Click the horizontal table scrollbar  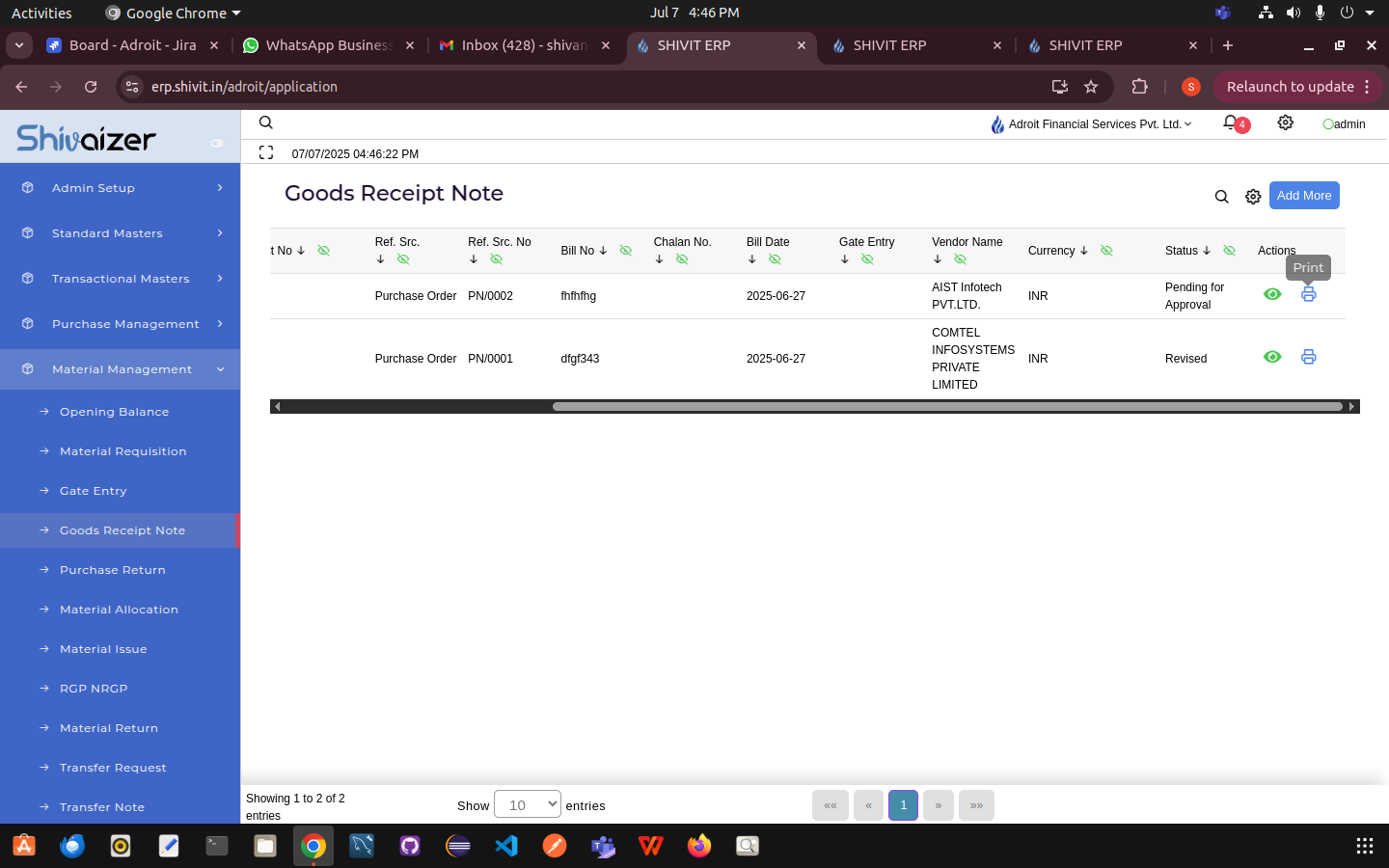tap(945, 407)
